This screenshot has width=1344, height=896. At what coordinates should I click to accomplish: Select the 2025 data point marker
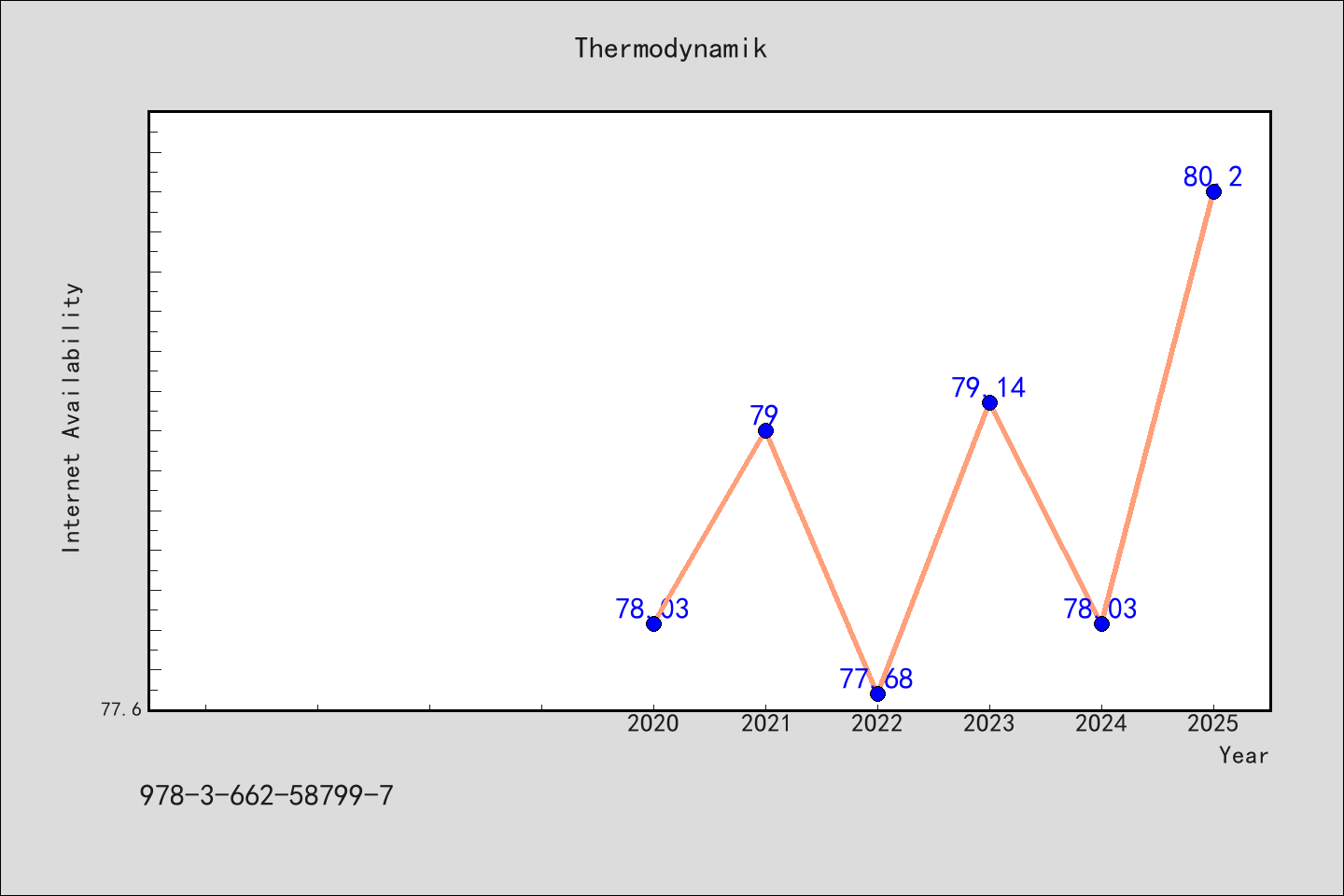(1213, 191)
